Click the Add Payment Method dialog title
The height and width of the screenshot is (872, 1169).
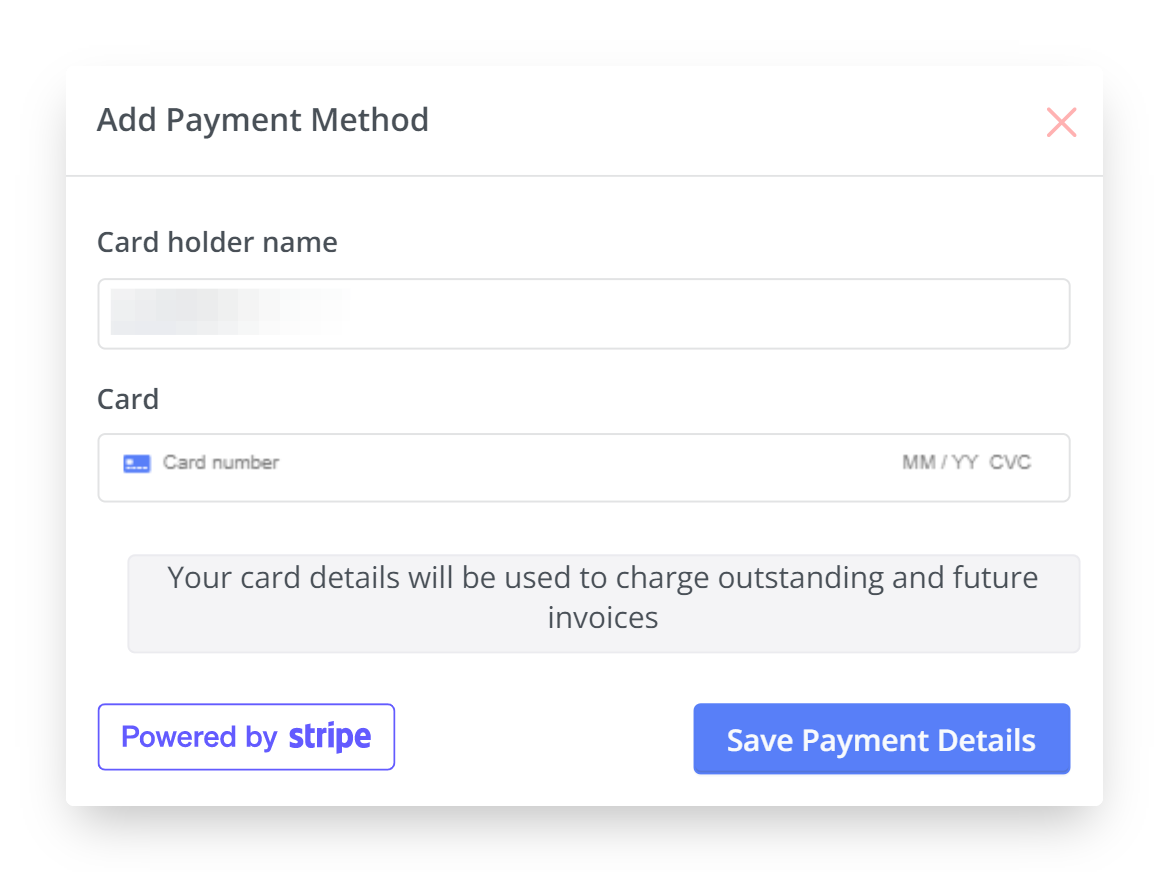(263, 120)
